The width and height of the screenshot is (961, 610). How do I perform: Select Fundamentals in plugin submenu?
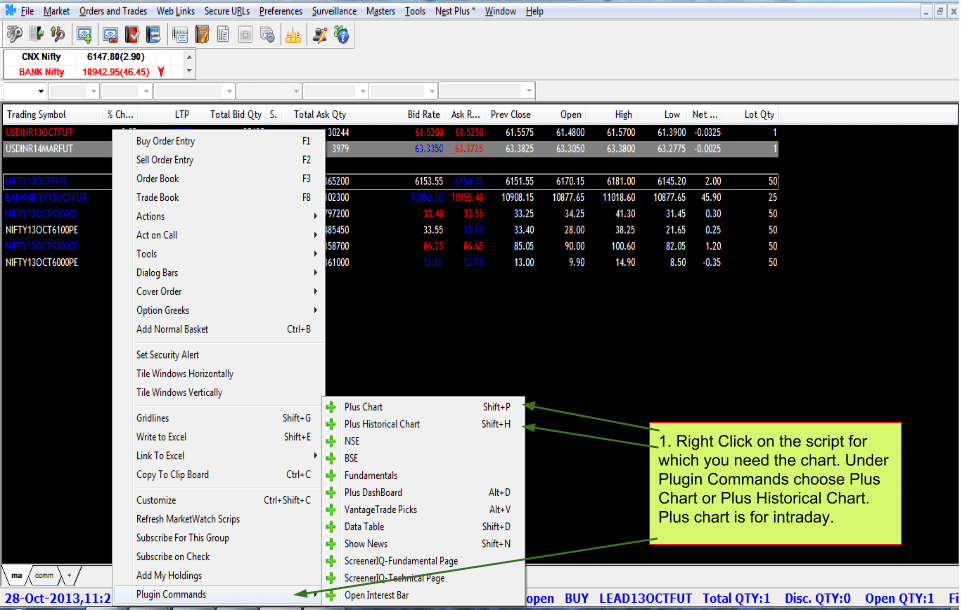(x=424, y=476)
